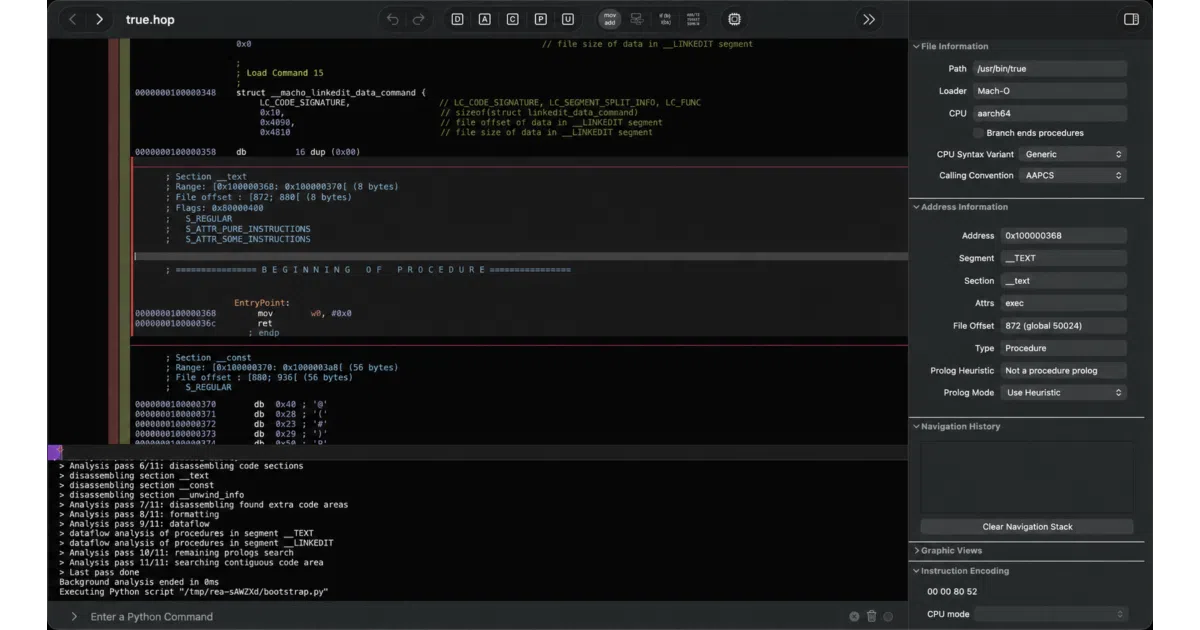Click the EntryPoint label in disassembly

(262, 303)
